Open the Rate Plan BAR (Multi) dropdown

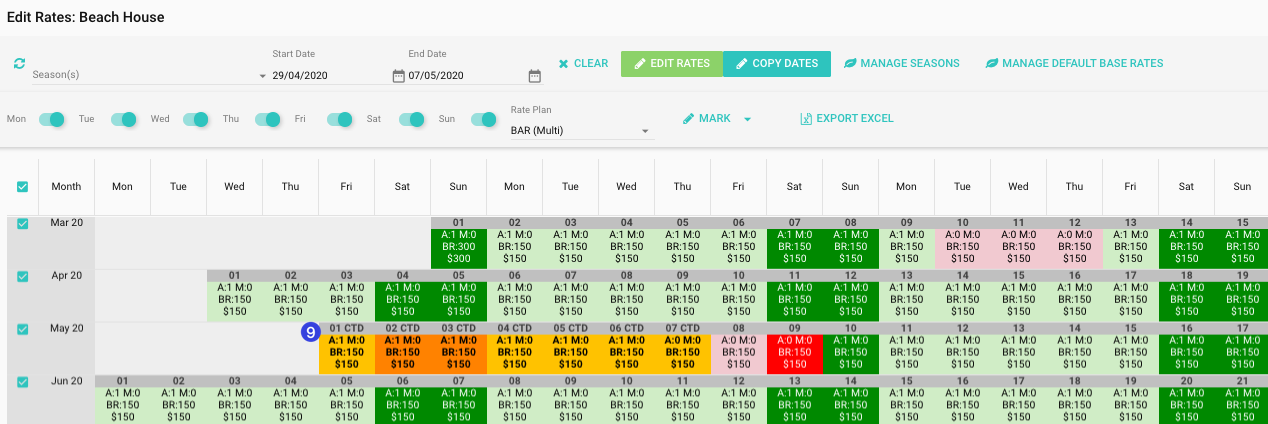[x=645, y=131]
